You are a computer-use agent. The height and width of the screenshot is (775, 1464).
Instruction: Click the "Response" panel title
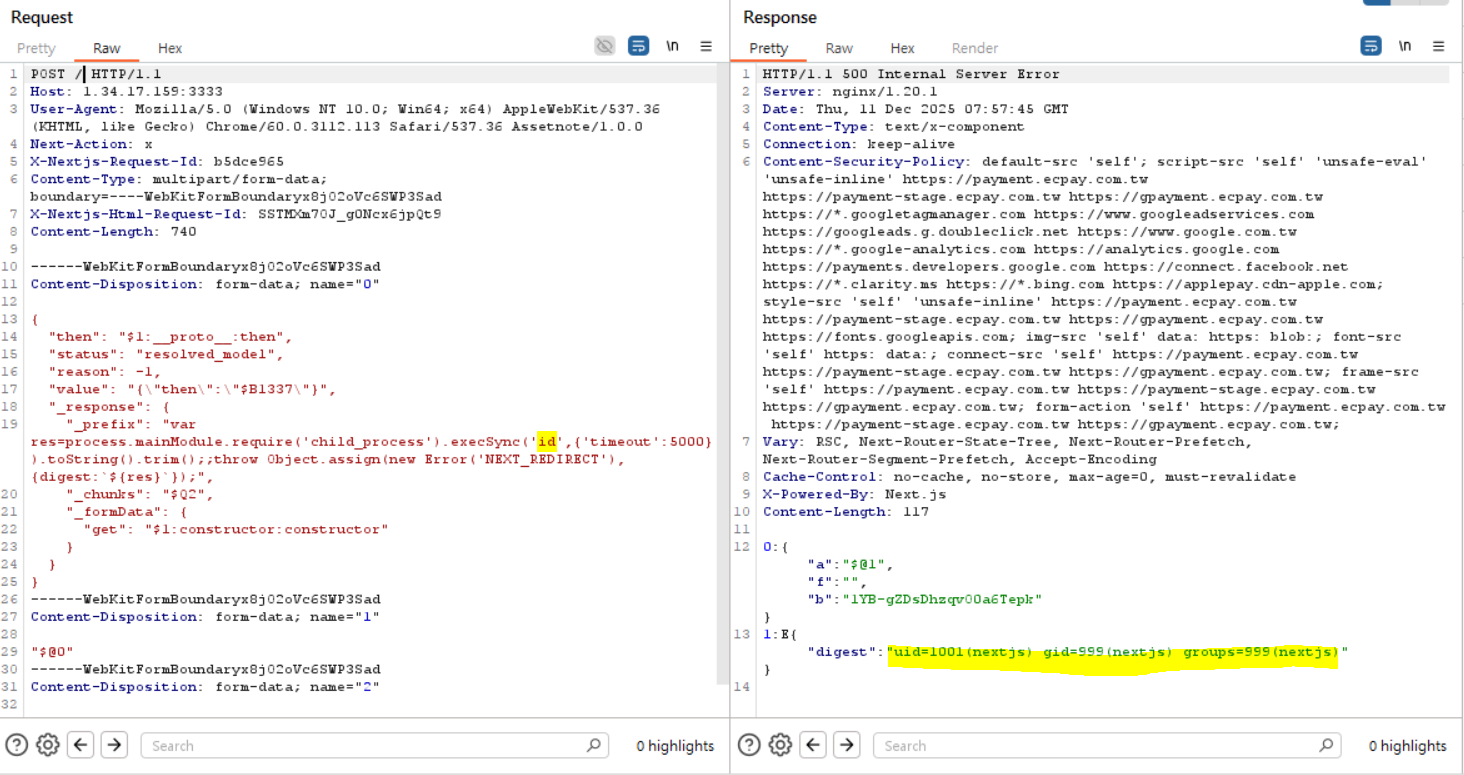(x=780, y=17)
